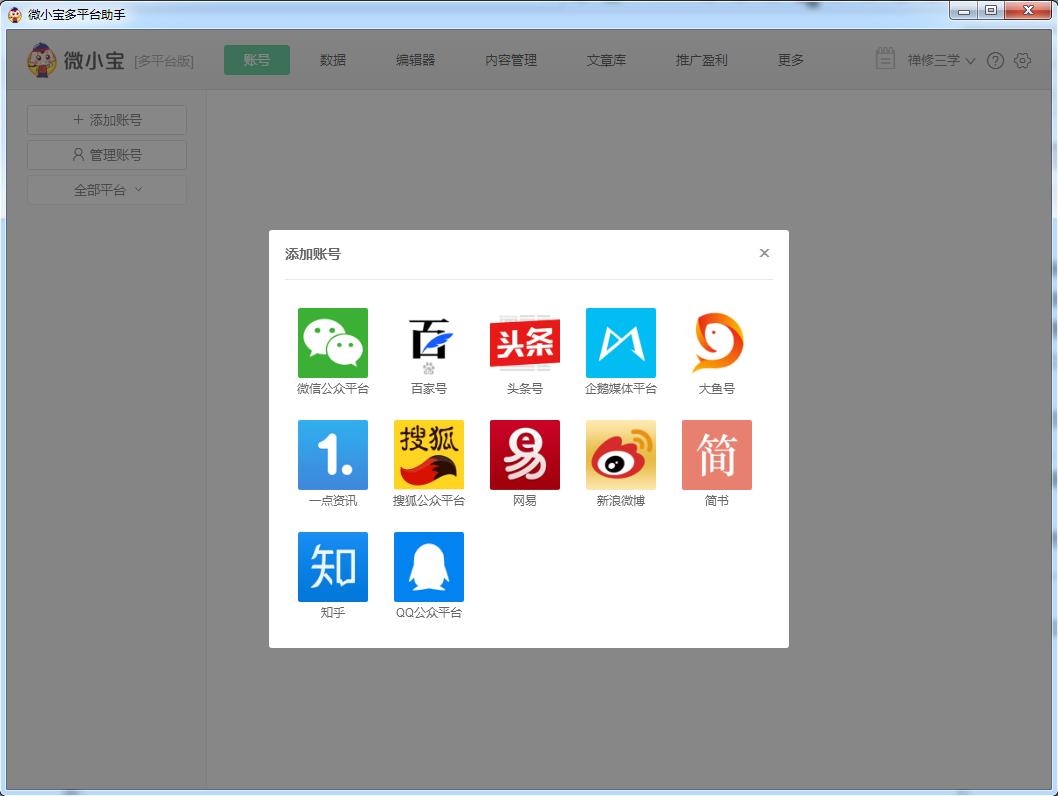This screenshot has height=796, width=1058.
Task: Expand the 全部平台 platform filter dropdown
Action: point(107,190)
